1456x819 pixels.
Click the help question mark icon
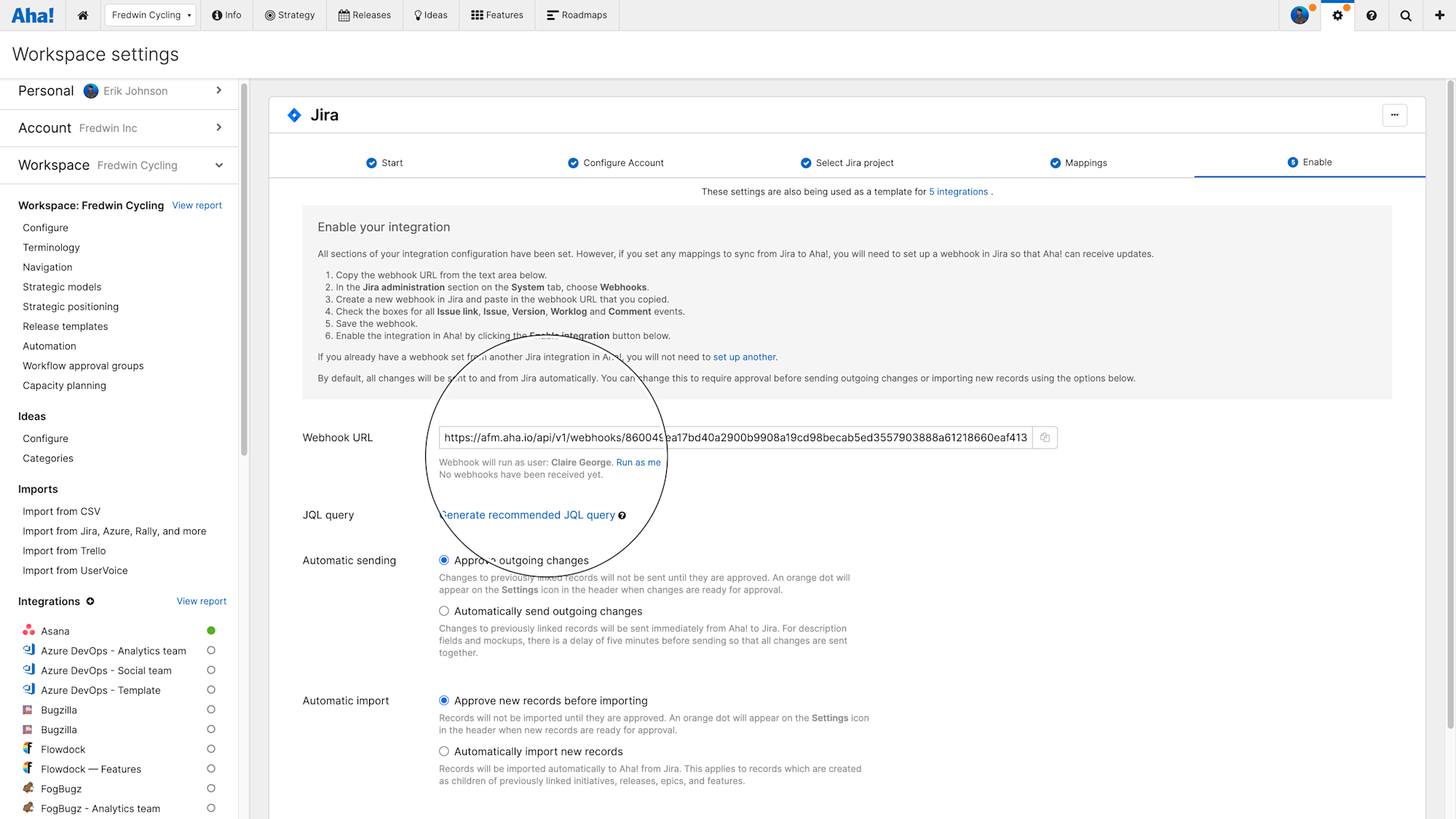pyautogui.click(x=1372, y=15)
